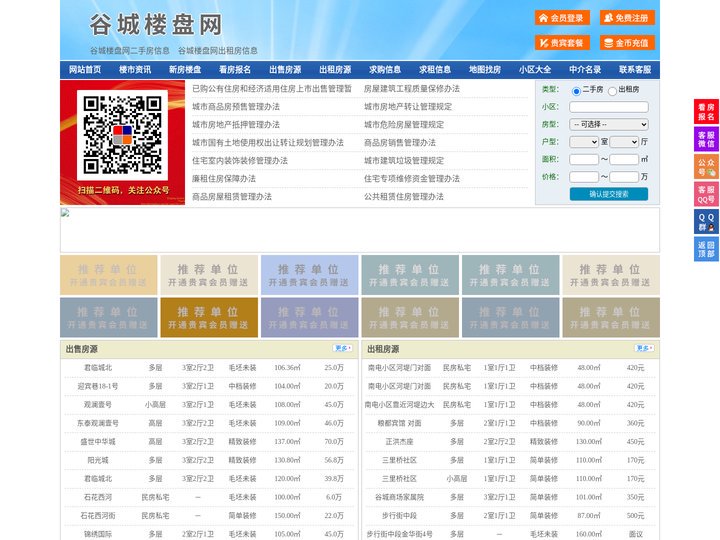
Task: Open the 东泰观澜壹号 sale listing
Action: 98,423
